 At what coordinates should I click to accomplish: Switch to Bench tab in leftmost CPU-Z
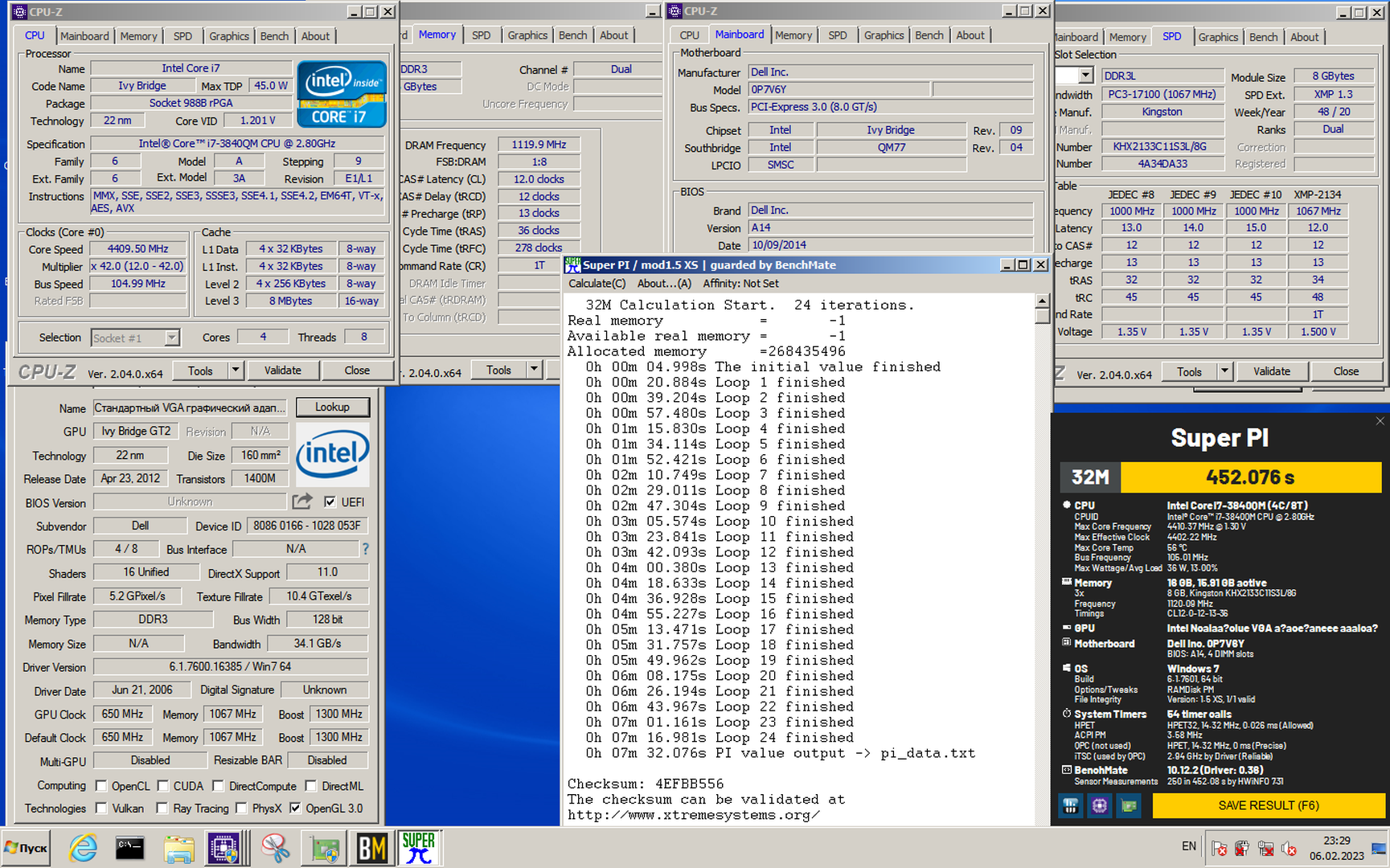point(274,36)
